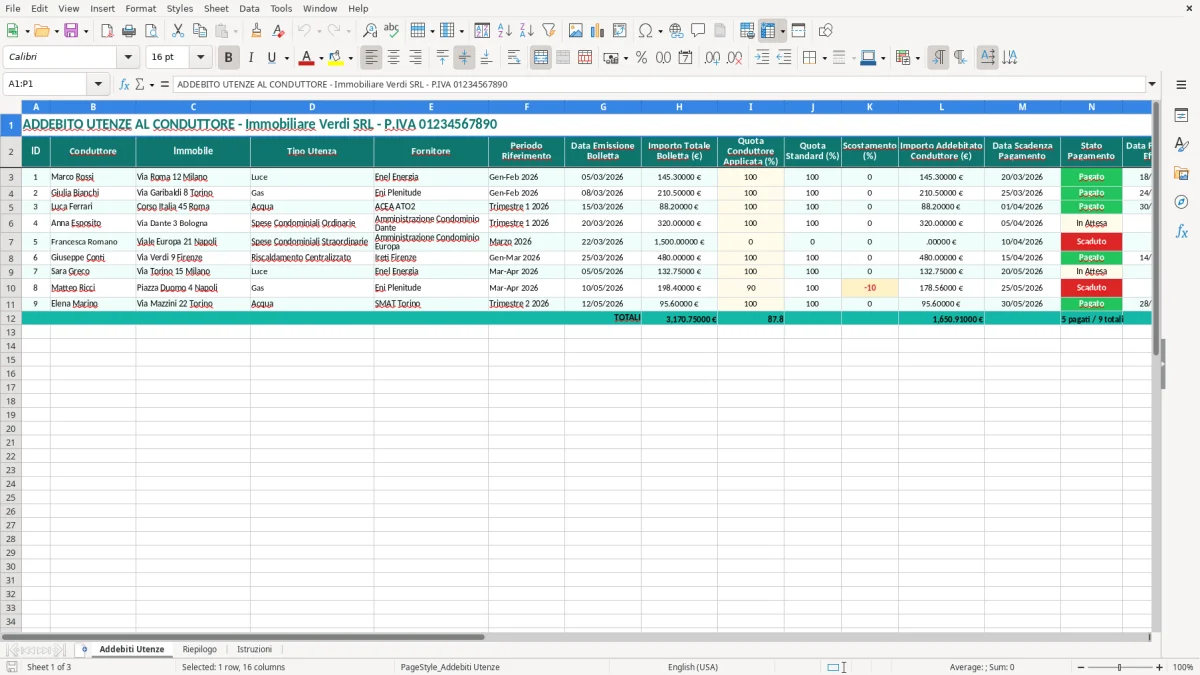Click the Print icon
This screenshot has width=1200, height=675.
pyautogui.click(x=128, y=31)
